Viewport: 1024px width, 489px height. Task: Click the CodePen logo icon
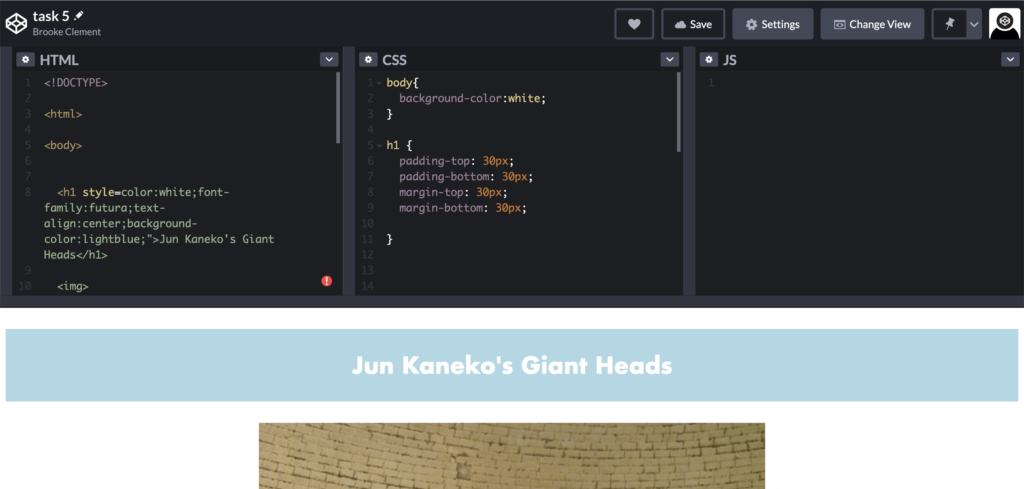tap(16, 23)
